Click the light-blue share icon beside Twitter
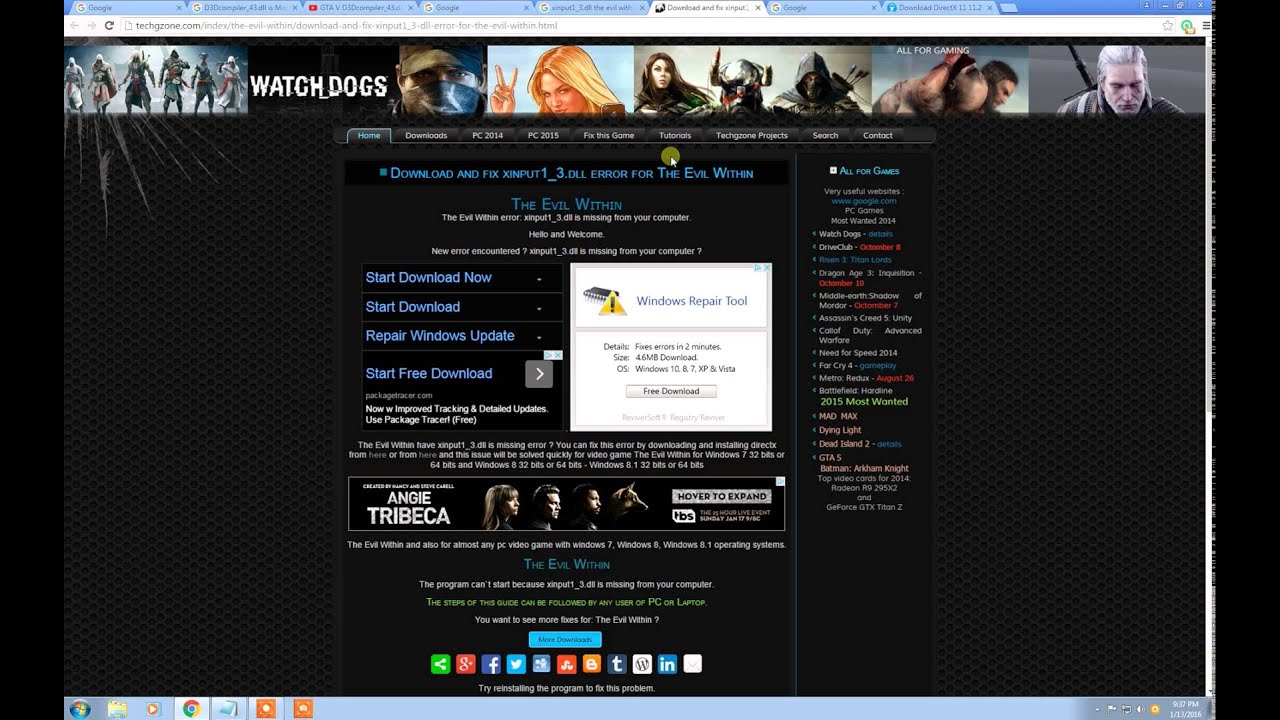Viewport: 1280px width, 720px height. (x=541, y=664)
